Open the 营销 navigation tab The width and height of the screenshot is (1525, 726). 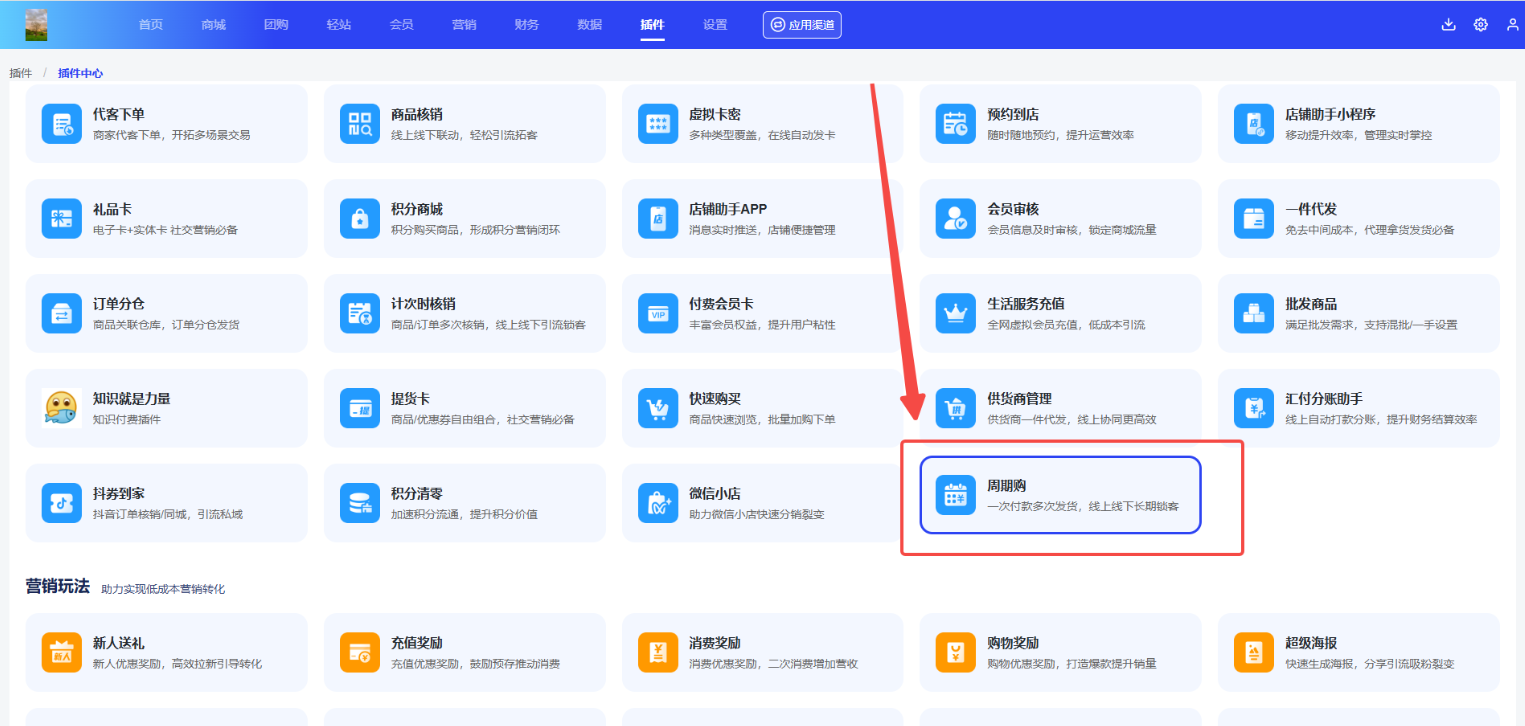click(464, 25)
